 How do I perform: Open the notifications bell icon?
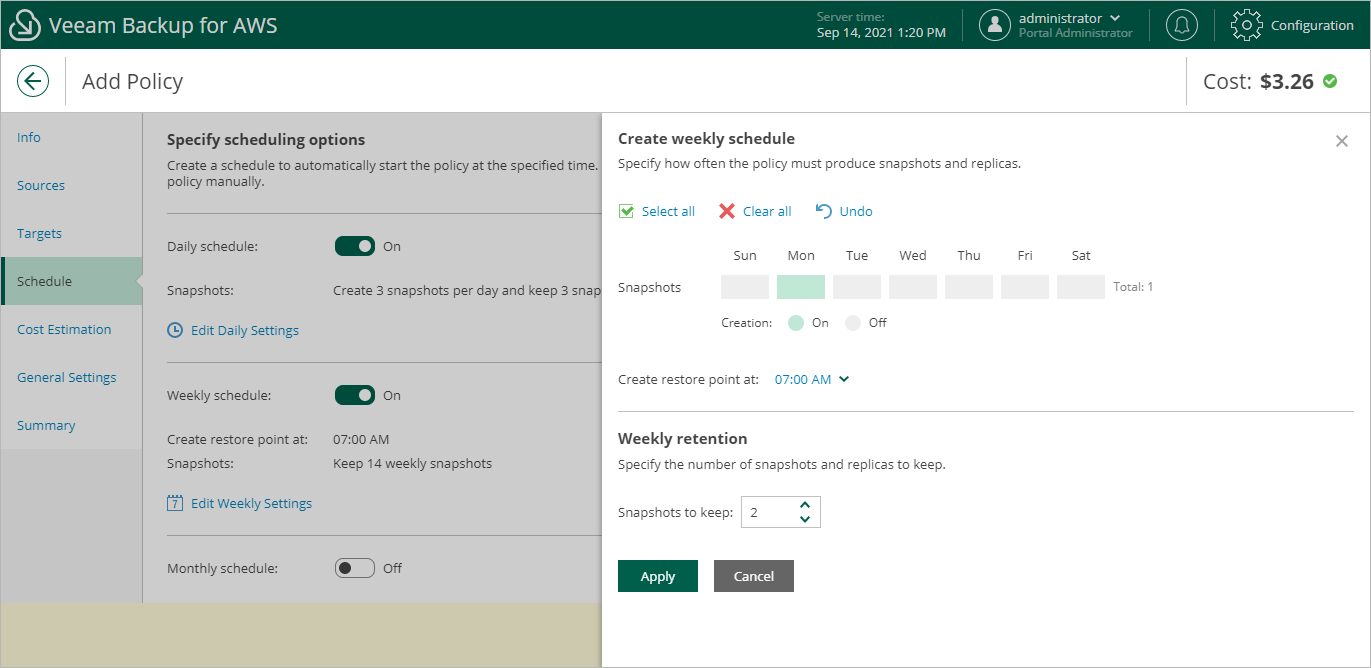[x=1182, y=25]
